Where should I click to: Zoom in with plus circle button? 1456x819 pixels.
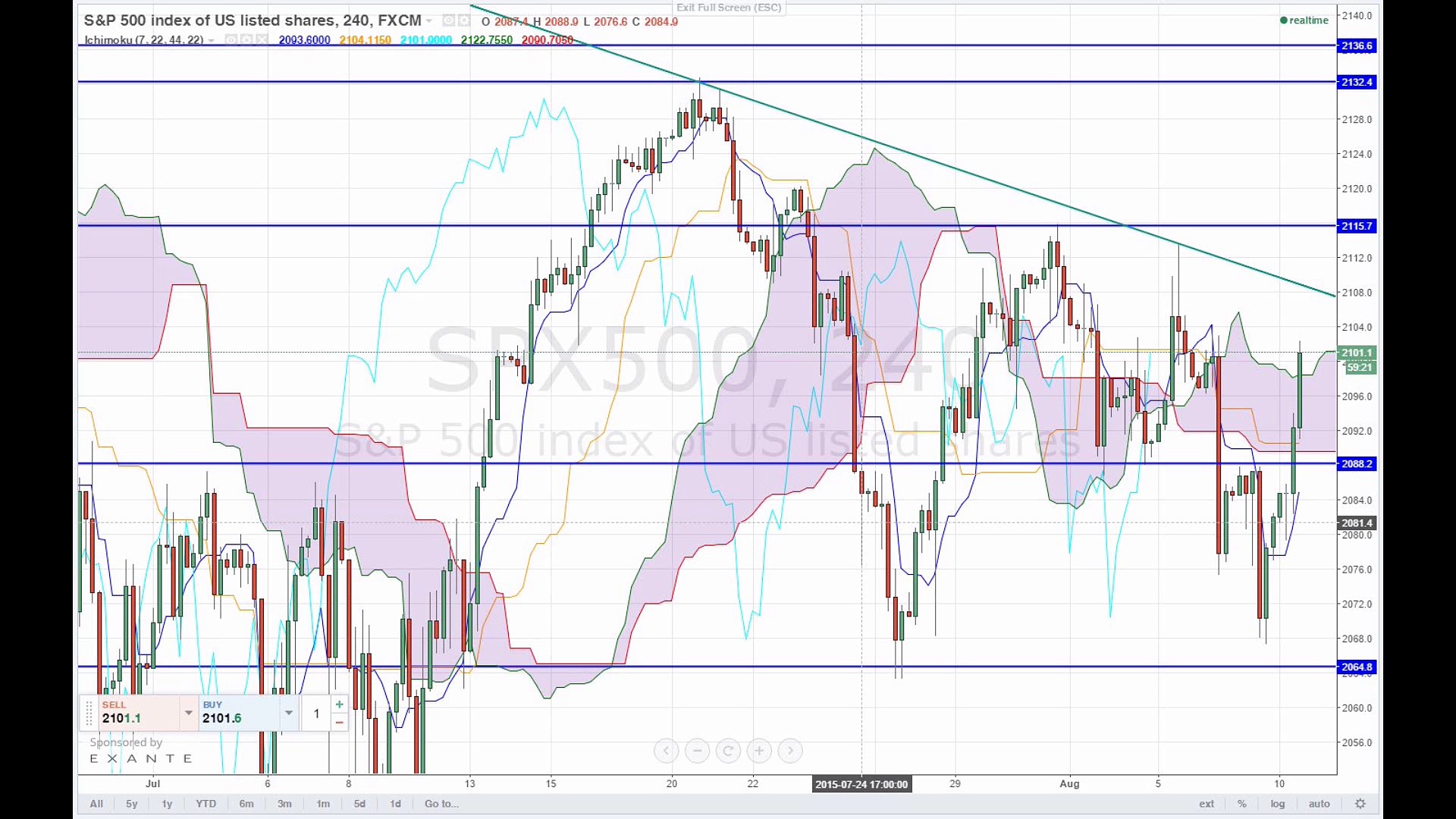click(759, 751)
